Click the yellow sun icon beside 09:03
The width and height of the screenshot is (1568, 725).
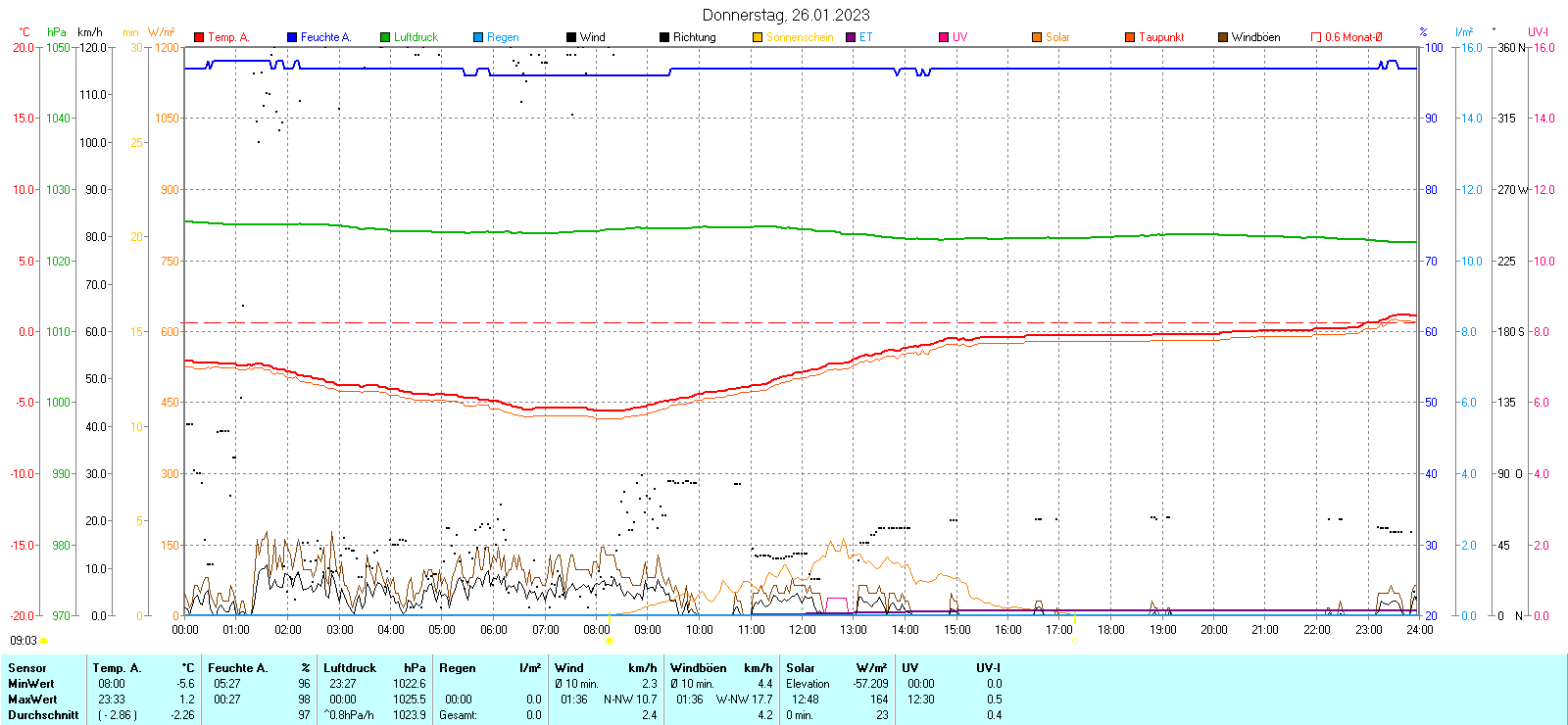[44, 641]
